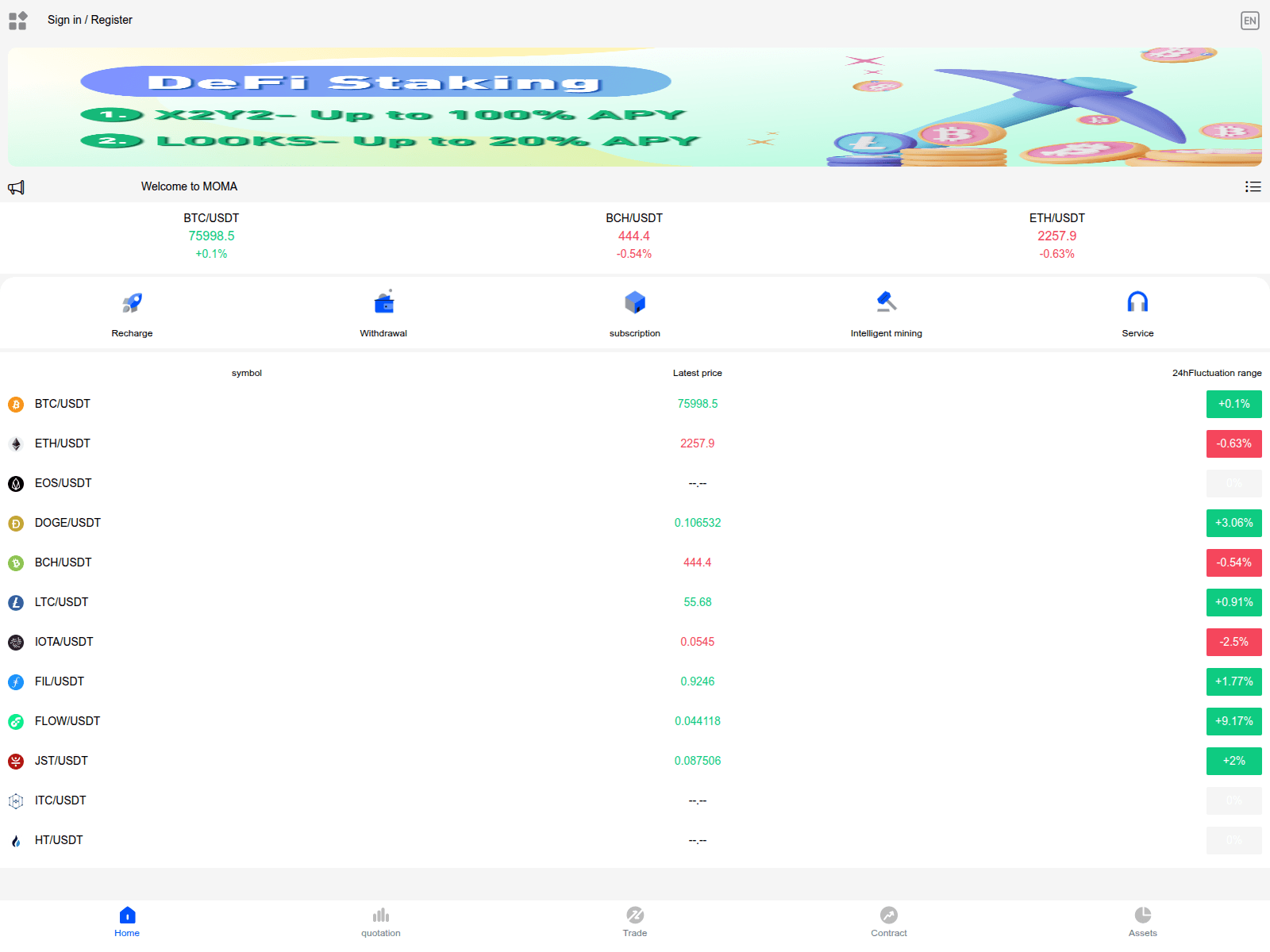Click the -2.5% badge for IOTA/USDT

(x=1233, y=642)
